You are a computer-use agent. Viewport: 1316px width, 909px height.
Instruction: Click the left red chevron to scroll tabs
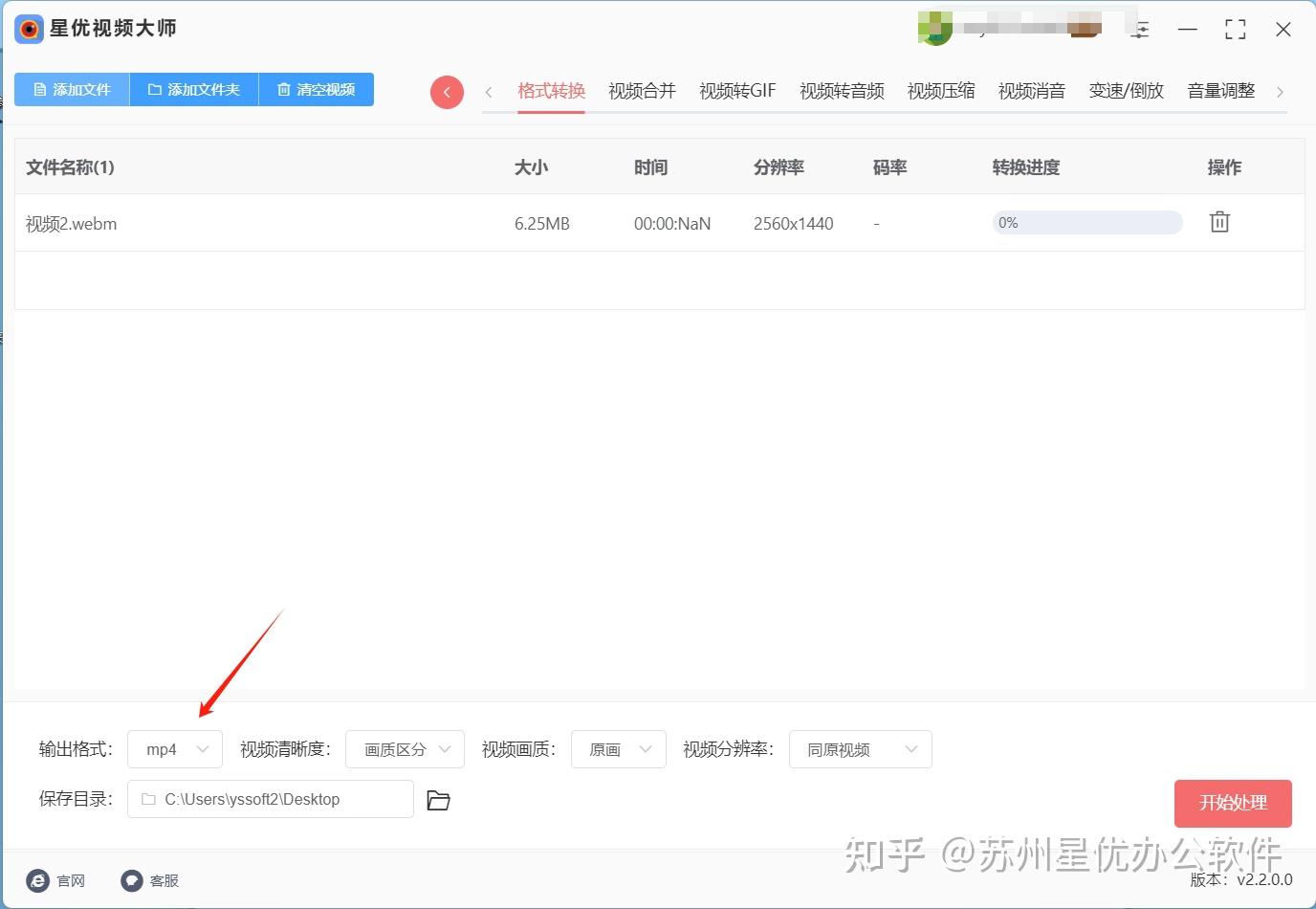coord(447,92)
